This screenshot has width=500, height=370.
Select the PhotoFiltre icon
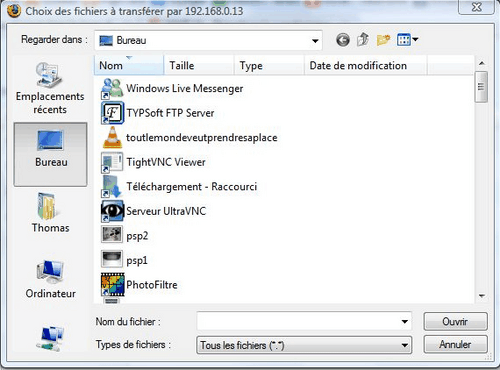[x=113, y=285]
